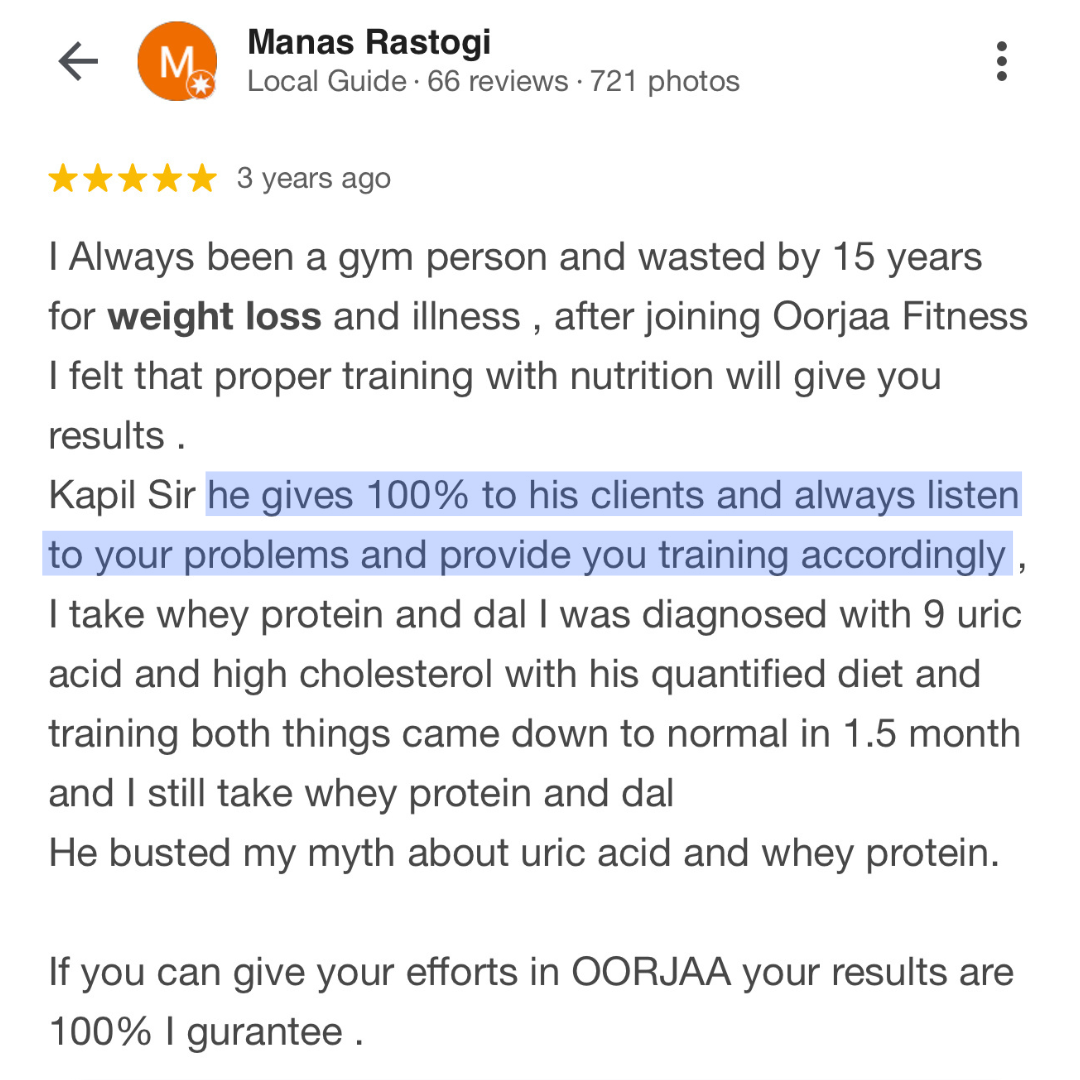Click the Oorjaa Fitness mention
Image resolution: width=1080 pixels, height=1080 pixels.
tap(900, 317)
